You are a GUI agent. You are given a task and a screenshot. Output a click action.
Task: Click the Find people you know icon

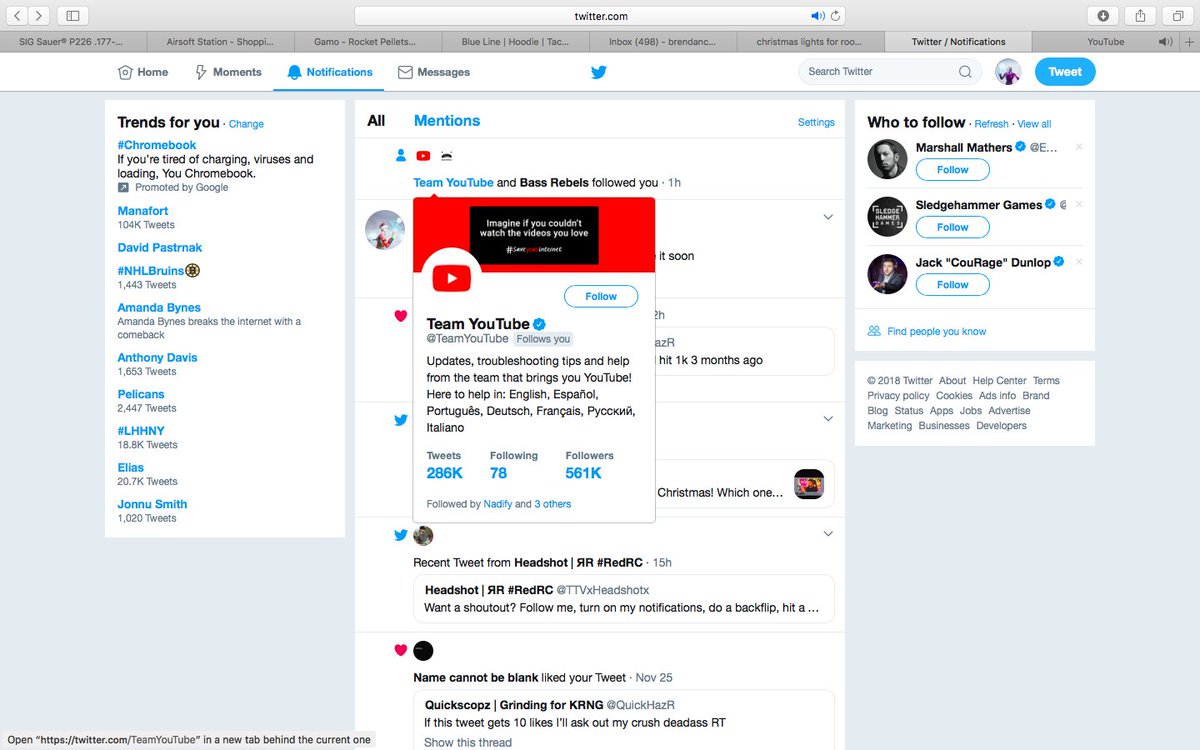click(x=874, y=331)
